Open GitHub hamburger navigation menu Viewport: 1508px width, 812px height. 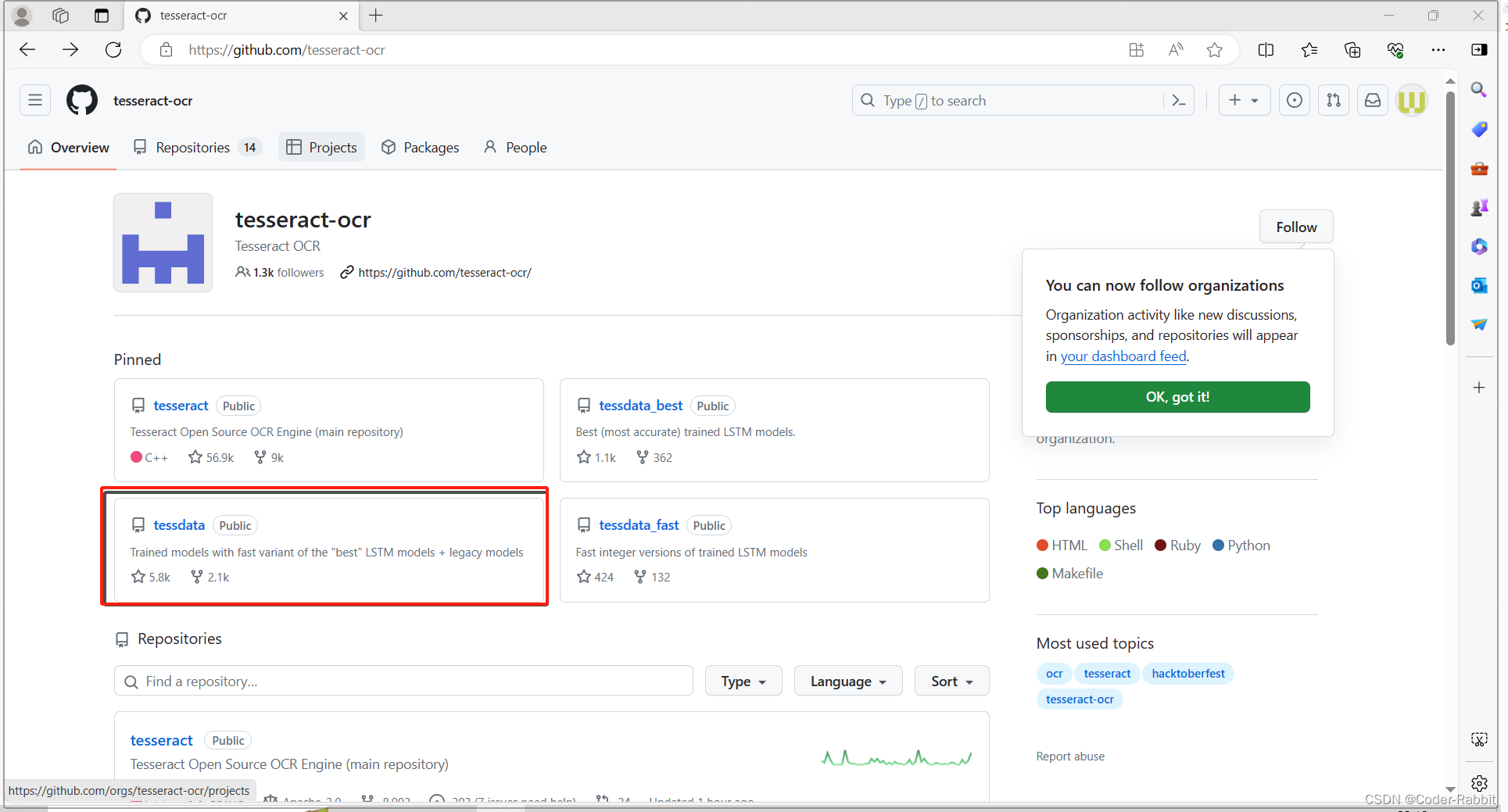(35, 100)
